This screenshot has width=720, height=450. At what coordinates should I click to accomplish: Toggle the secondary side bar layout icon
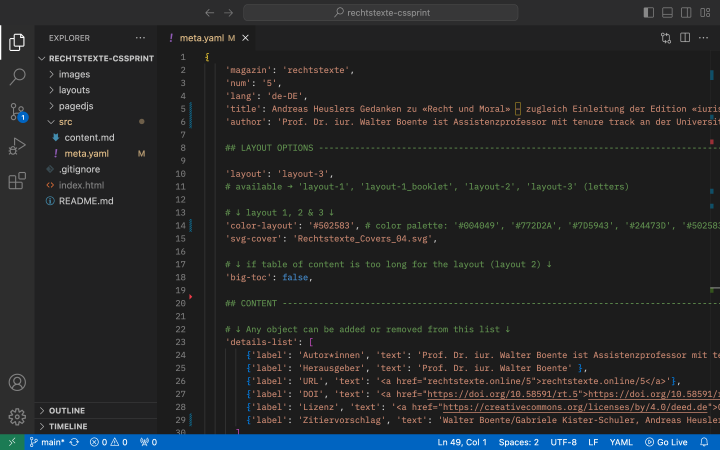[686, 12]
